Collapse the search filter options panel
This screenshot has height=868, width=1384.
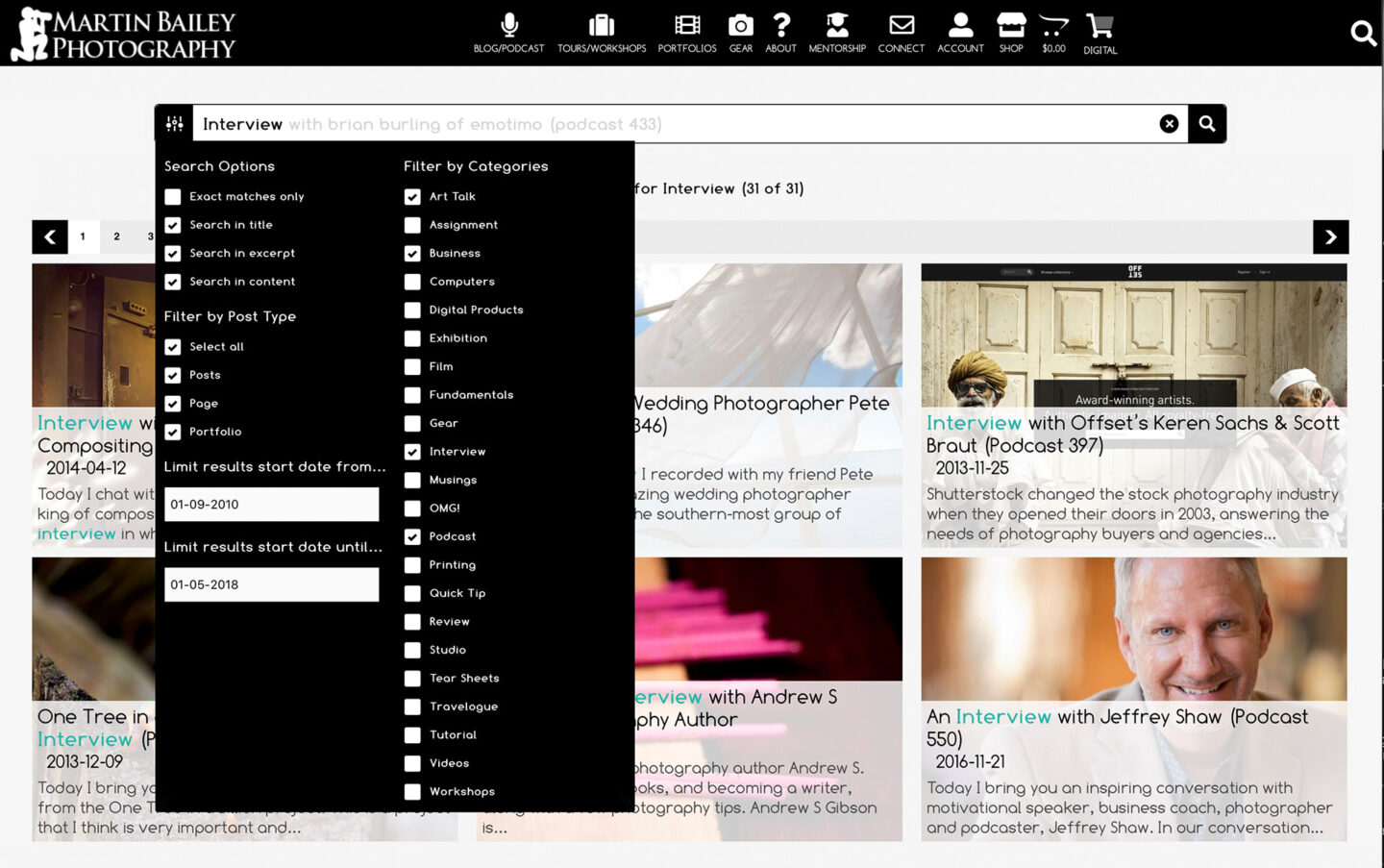click(174, 124)
